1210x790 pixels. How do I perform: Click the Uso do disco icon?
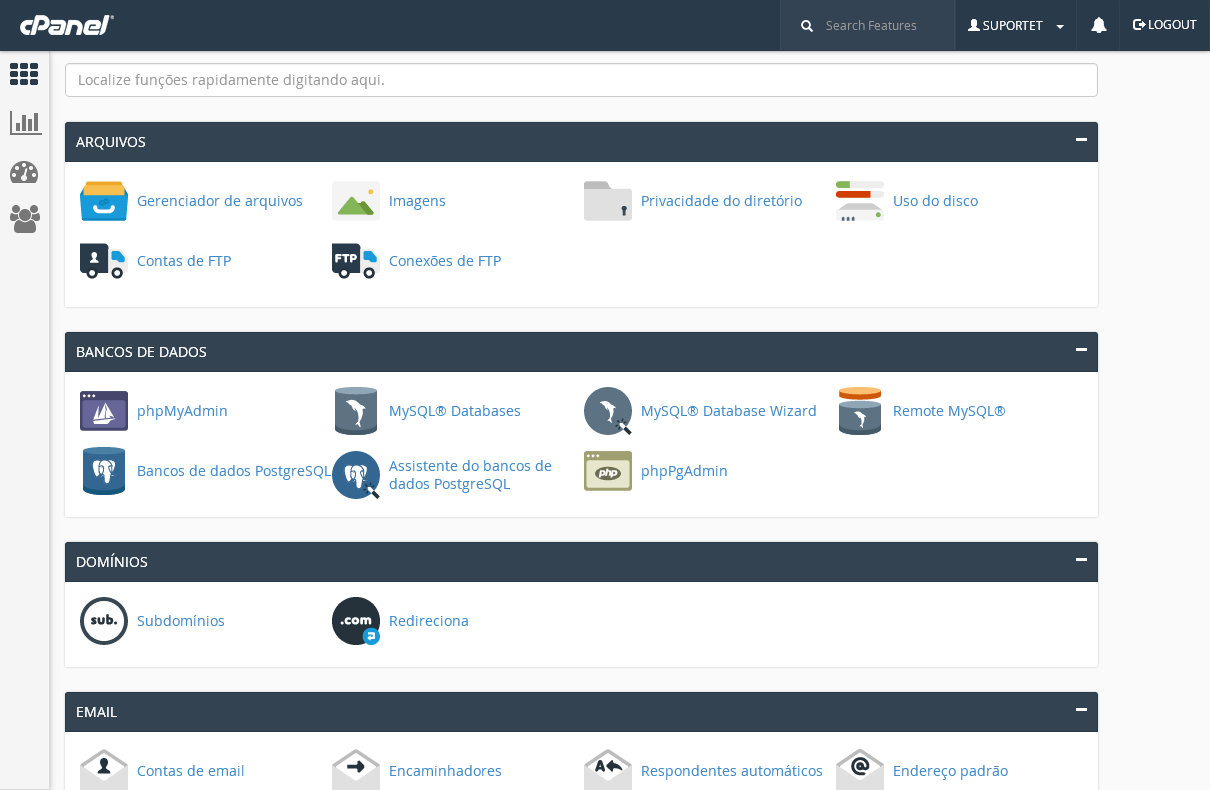(x=860, y=201)
